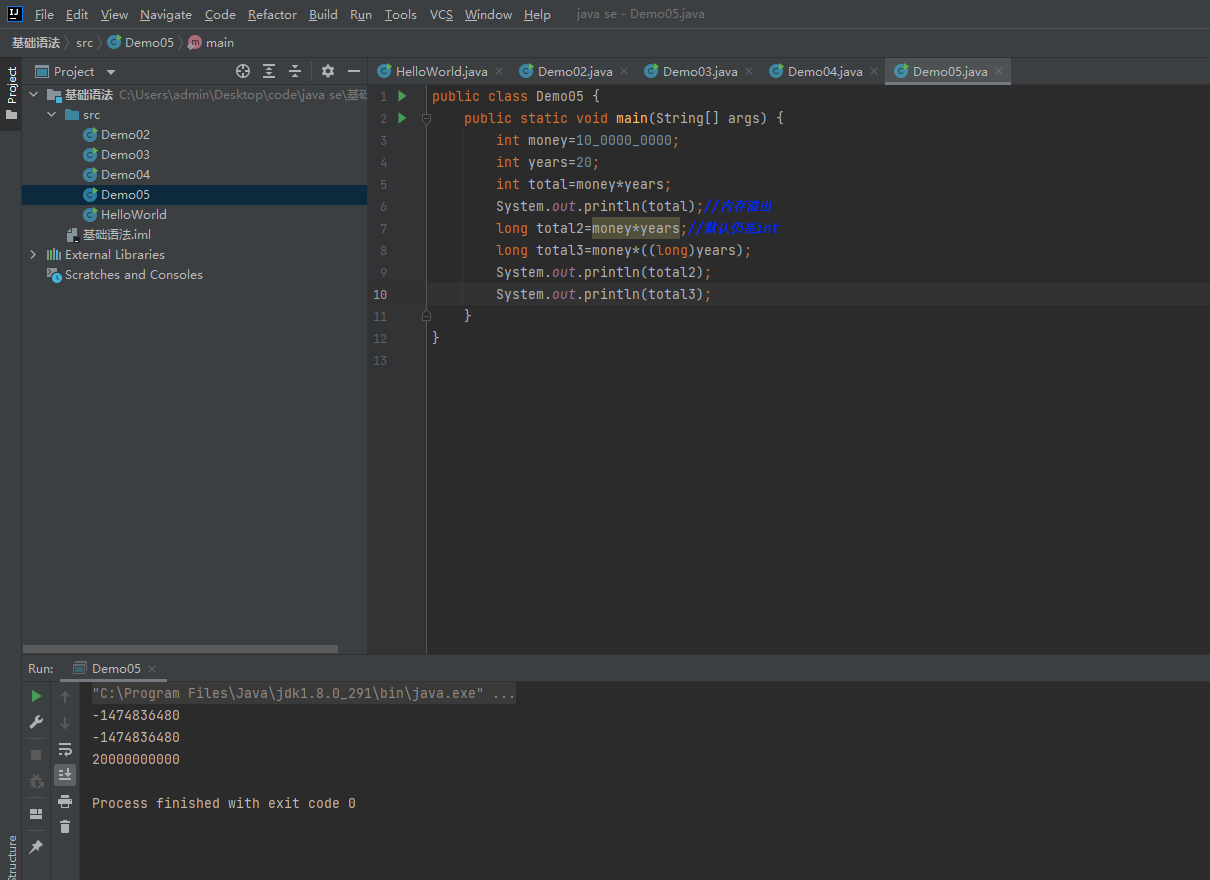Click the green Rerun button in Run panel
The width and height of the screenshot is (1210, 880).
[36, 696]
